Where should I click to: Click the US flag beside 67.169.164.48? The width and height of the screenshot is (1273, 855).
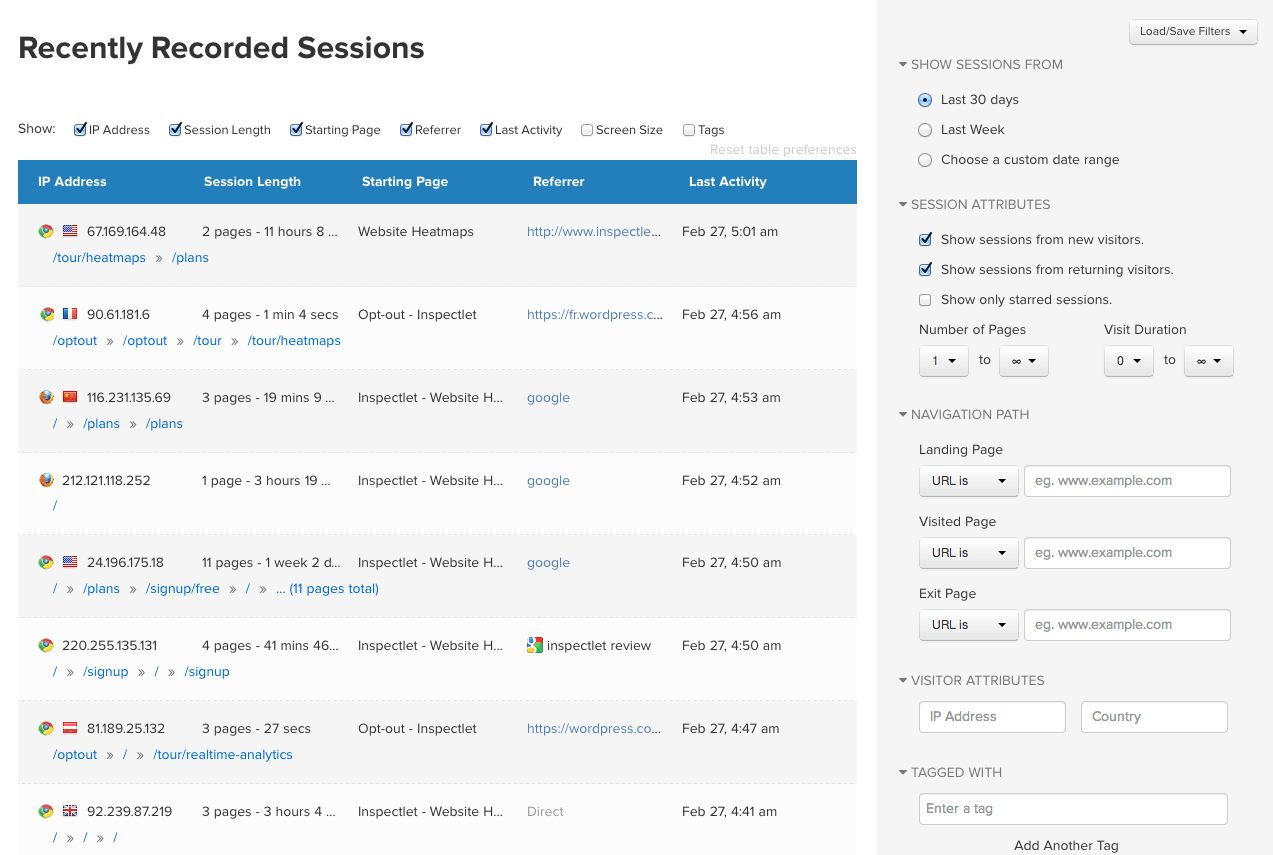[69, 230]
